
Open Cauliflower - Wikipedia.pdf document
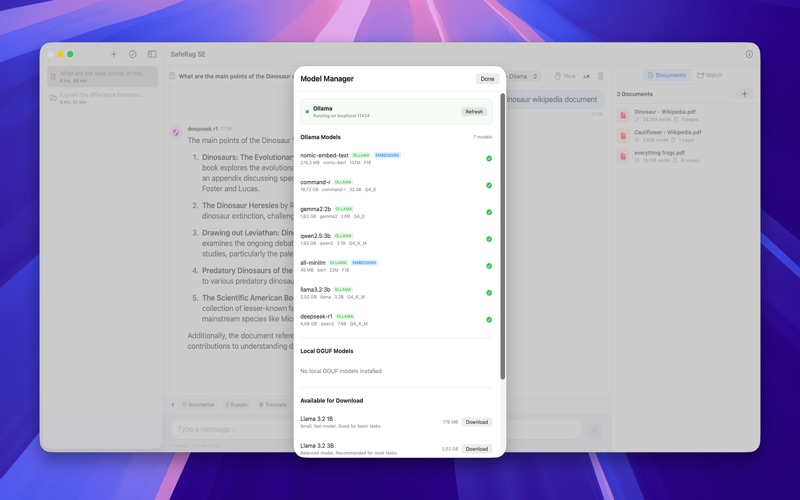click(x=685, y=136)
